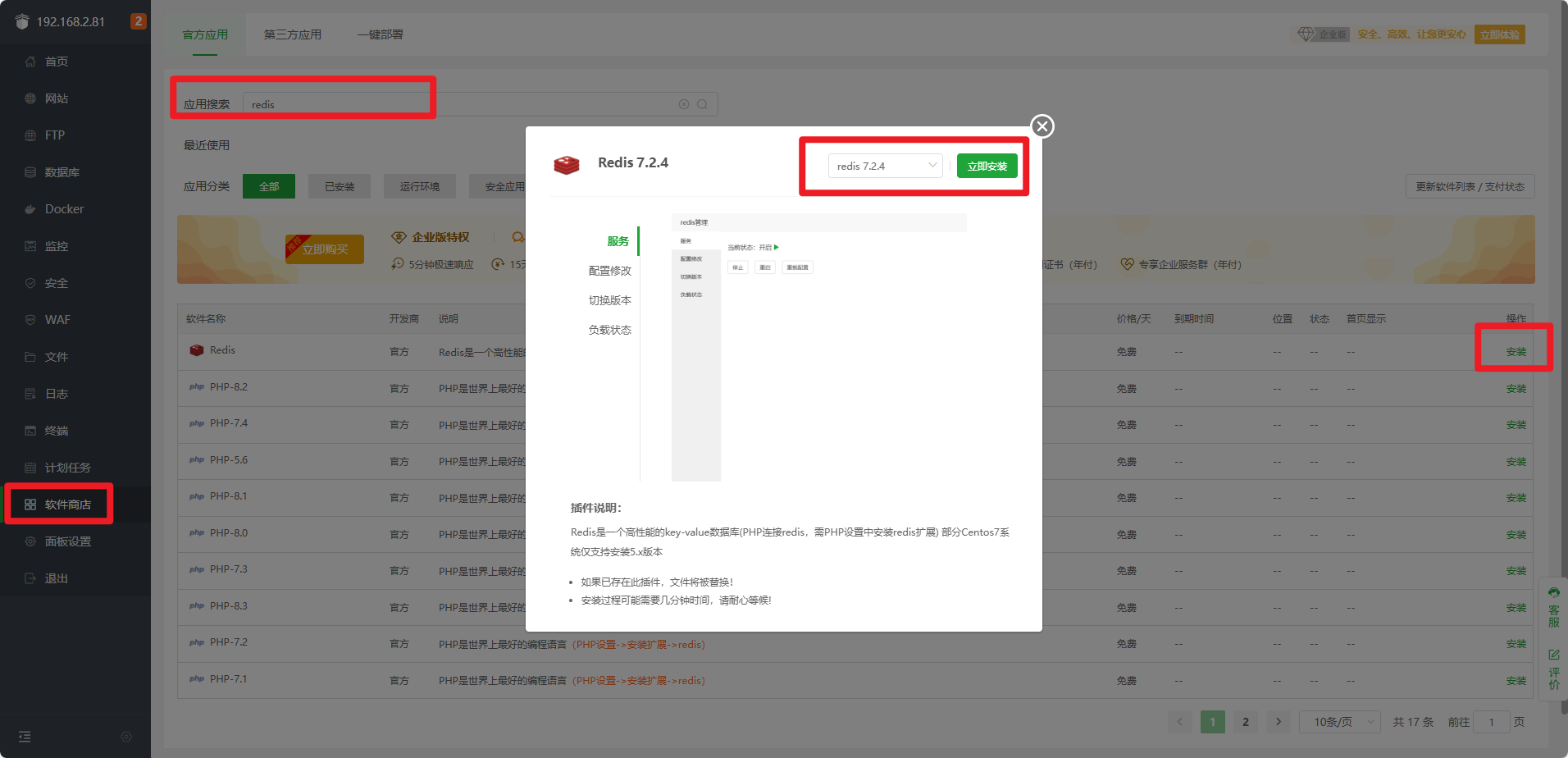Clear the search field with the x icon
The width and height of the screenshot is (1568, 758).
(684, 104)
